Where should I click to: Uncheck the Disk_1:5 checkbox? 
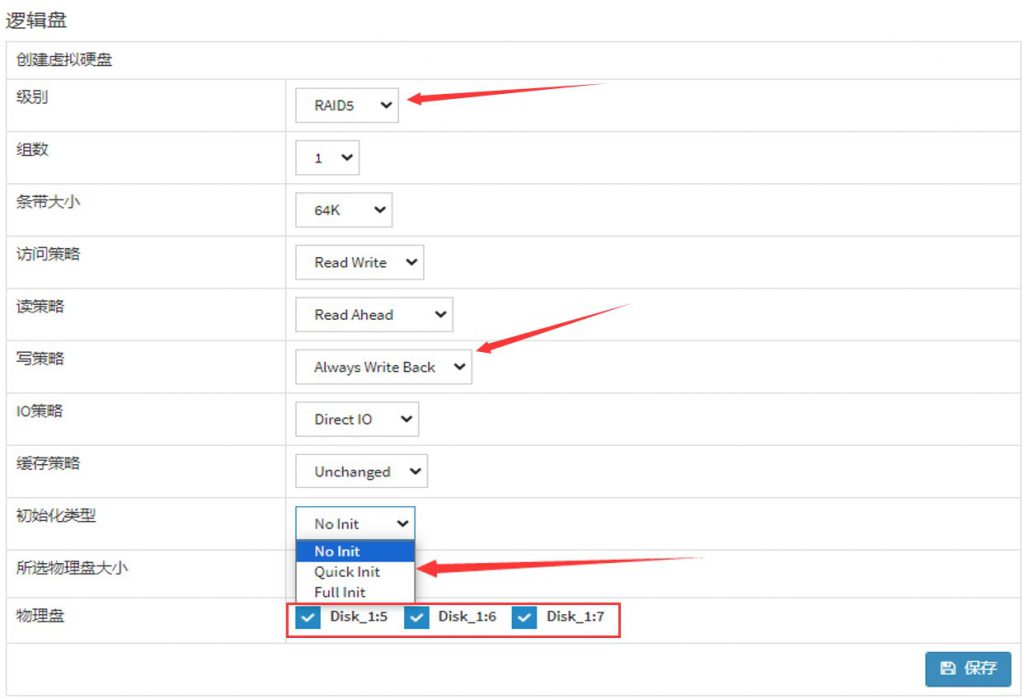[308, 618]
